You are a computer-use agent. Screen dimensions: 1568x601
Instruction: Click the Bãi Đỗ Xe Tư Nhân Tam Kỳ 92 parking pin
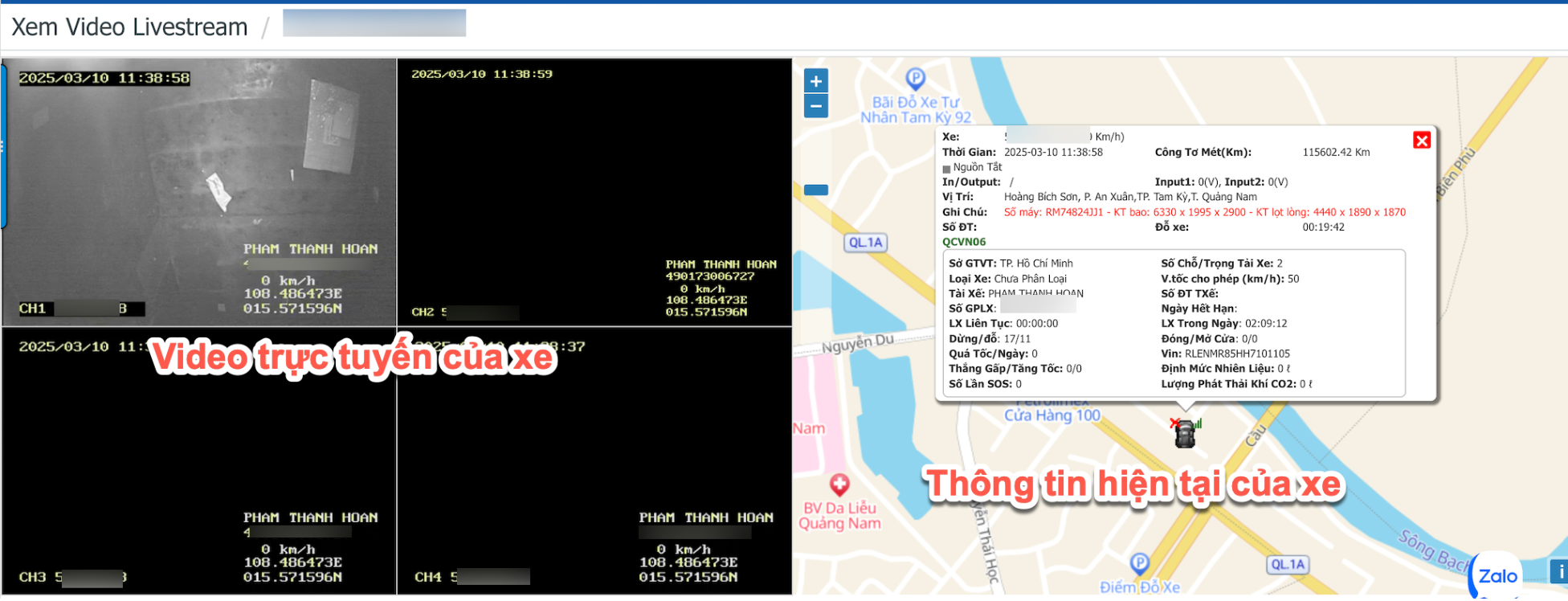915,79
